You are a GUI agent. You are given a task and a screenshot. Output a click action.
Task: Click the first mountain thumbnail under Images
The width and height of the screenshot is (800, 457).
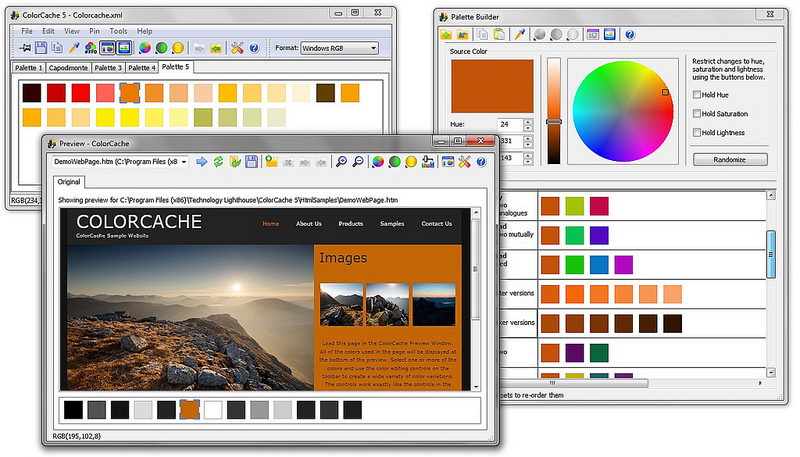tap(341, 304)
